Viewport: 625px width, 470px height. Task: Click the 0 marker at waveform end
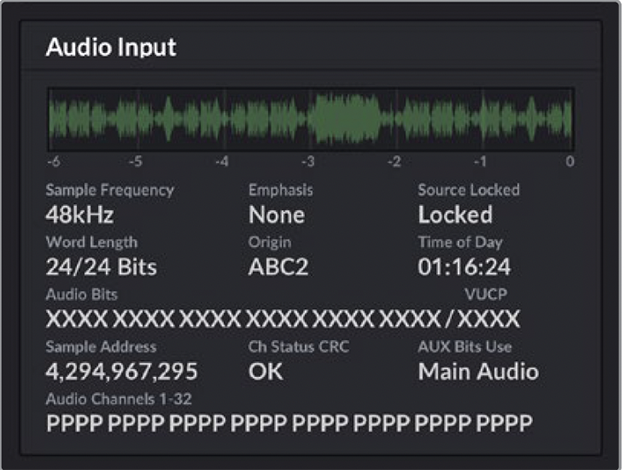[569, 161]
